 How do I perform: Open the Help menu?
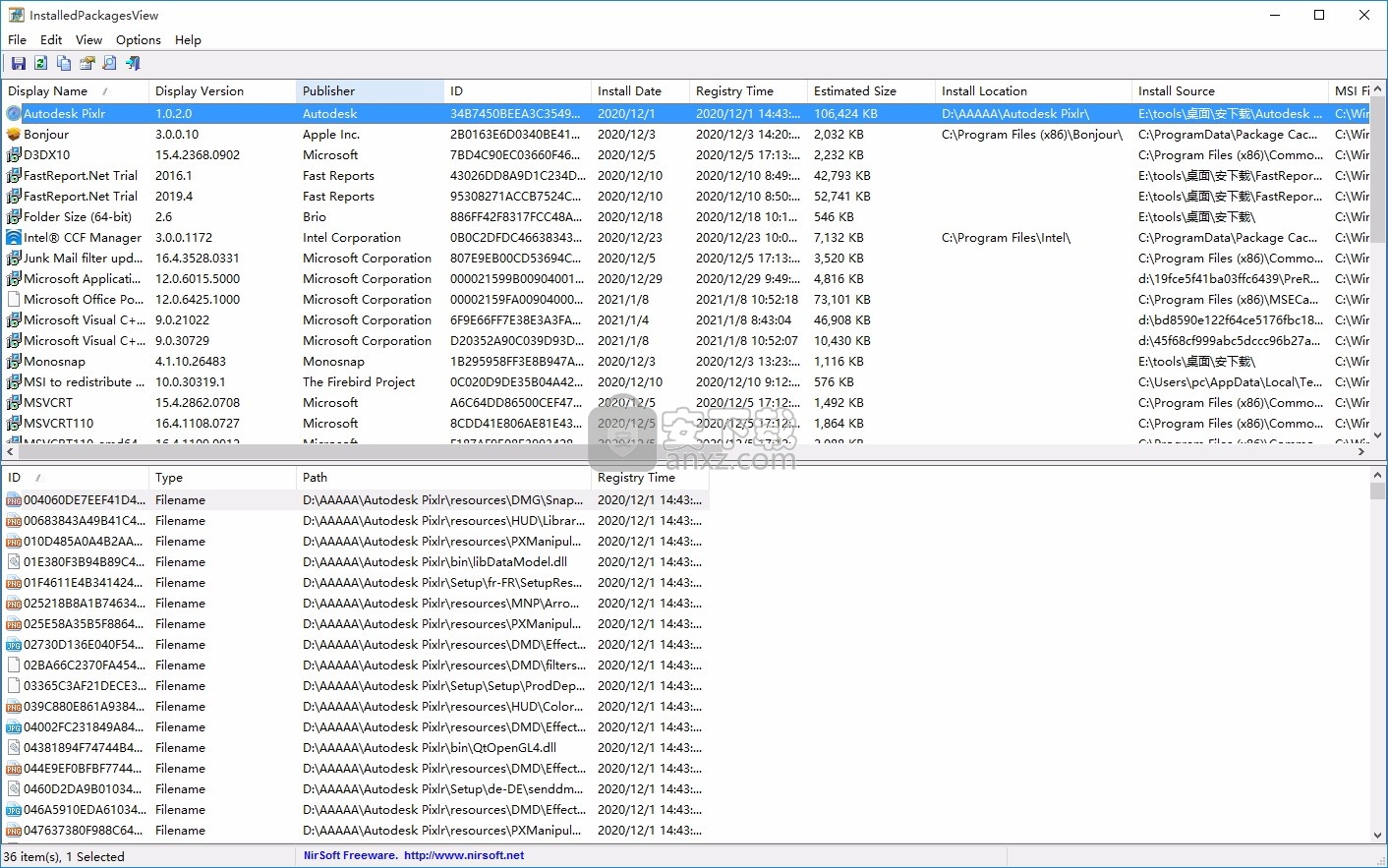click(188, 40)
